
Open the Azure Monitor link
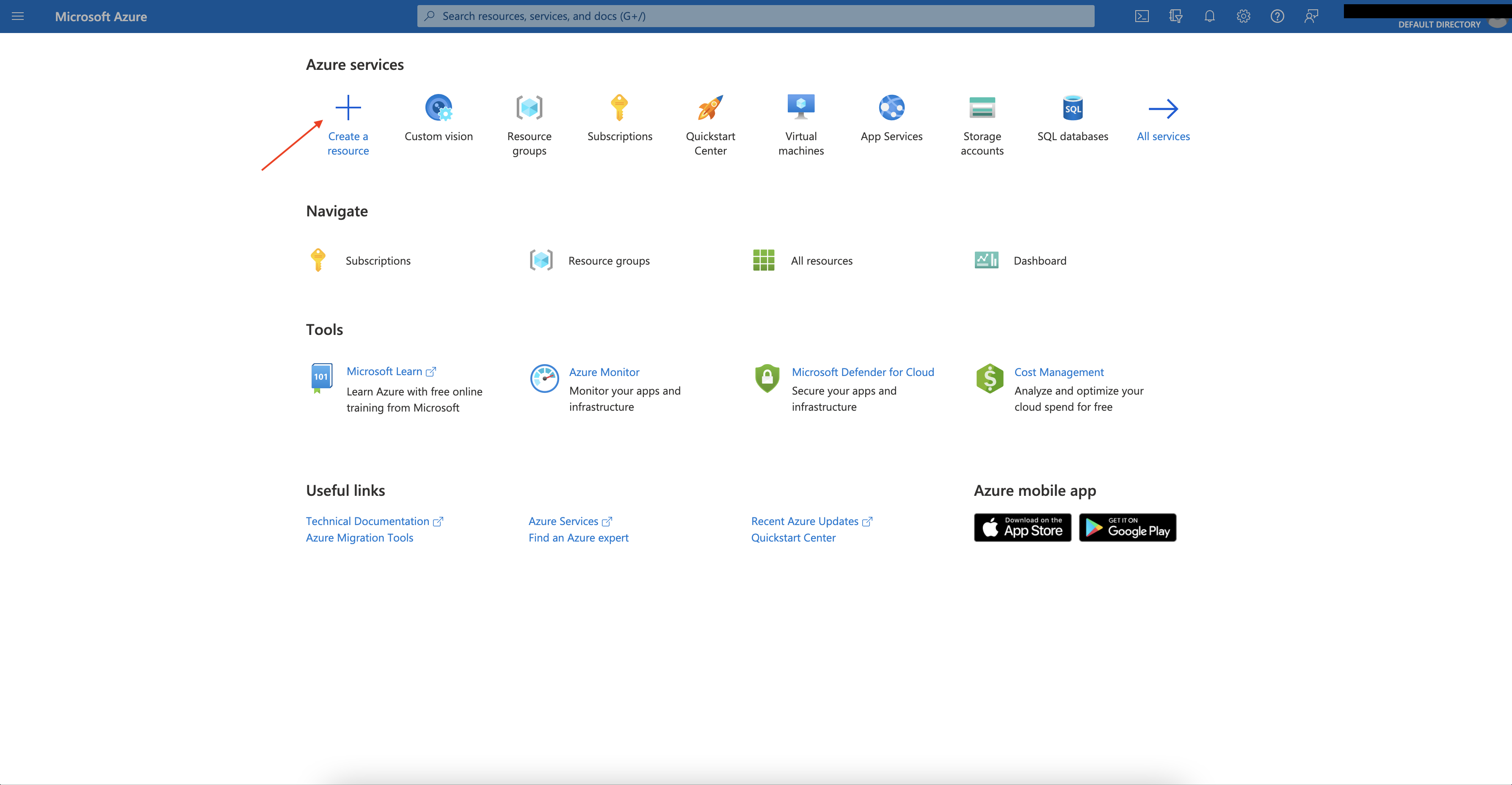coord(604,372)
